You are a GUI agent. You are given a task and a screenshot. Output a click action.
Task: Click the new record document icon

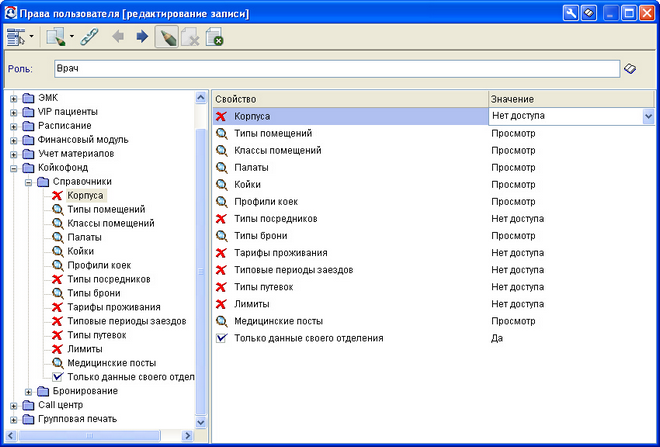pyautogui.click(x=56, y=37)
